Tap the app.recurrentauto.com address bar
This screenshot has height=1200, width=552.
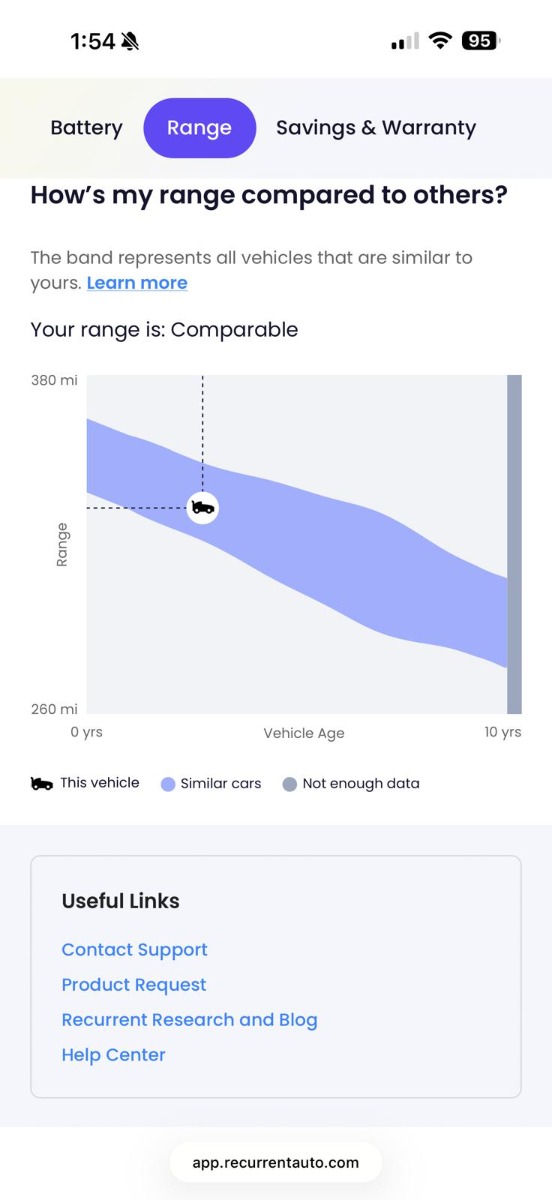coord(276,1163)
